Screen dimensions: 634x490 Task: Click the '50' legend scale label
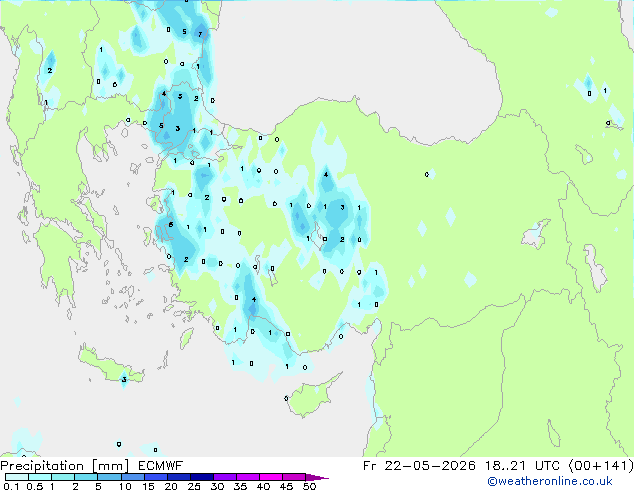(309, 486)
